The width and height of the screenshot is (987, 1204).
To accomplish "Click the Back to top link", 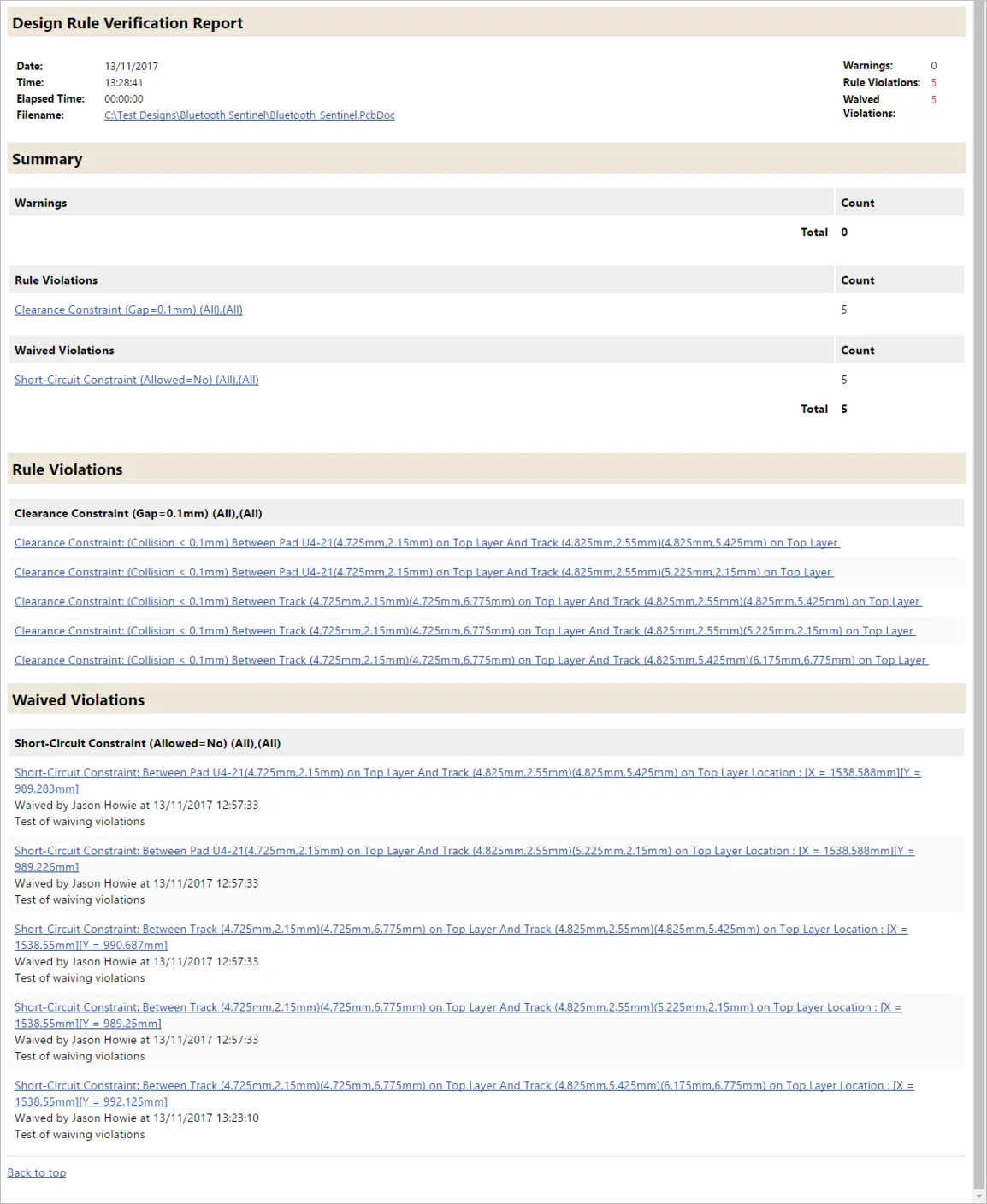I will coord(37,1172).
